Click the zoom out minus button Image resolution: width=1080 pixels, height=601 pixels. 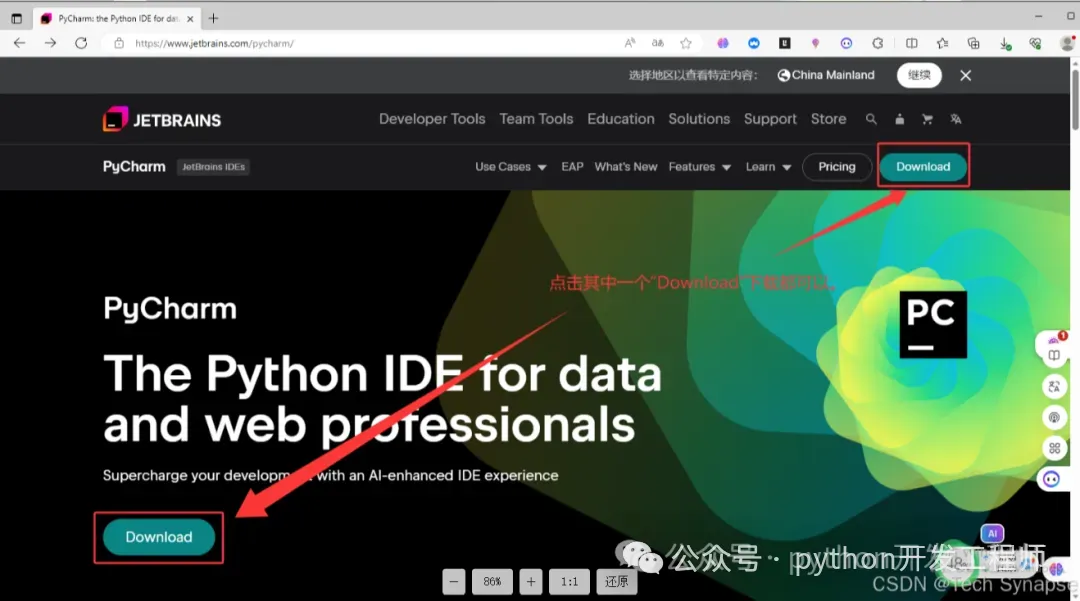tap(453, 582)
